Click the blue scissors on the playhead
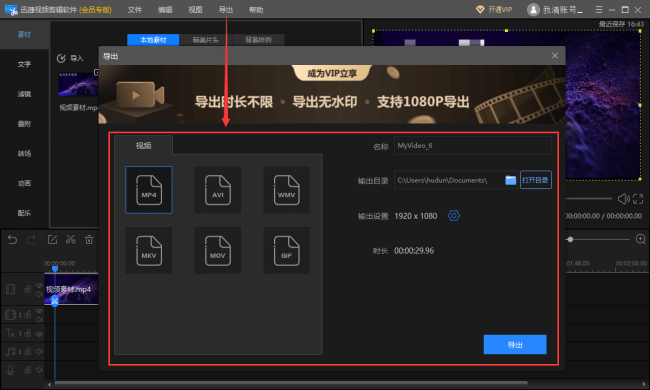Image resolution: width=650 pixels, height=390 pixels. pos(55,301)
